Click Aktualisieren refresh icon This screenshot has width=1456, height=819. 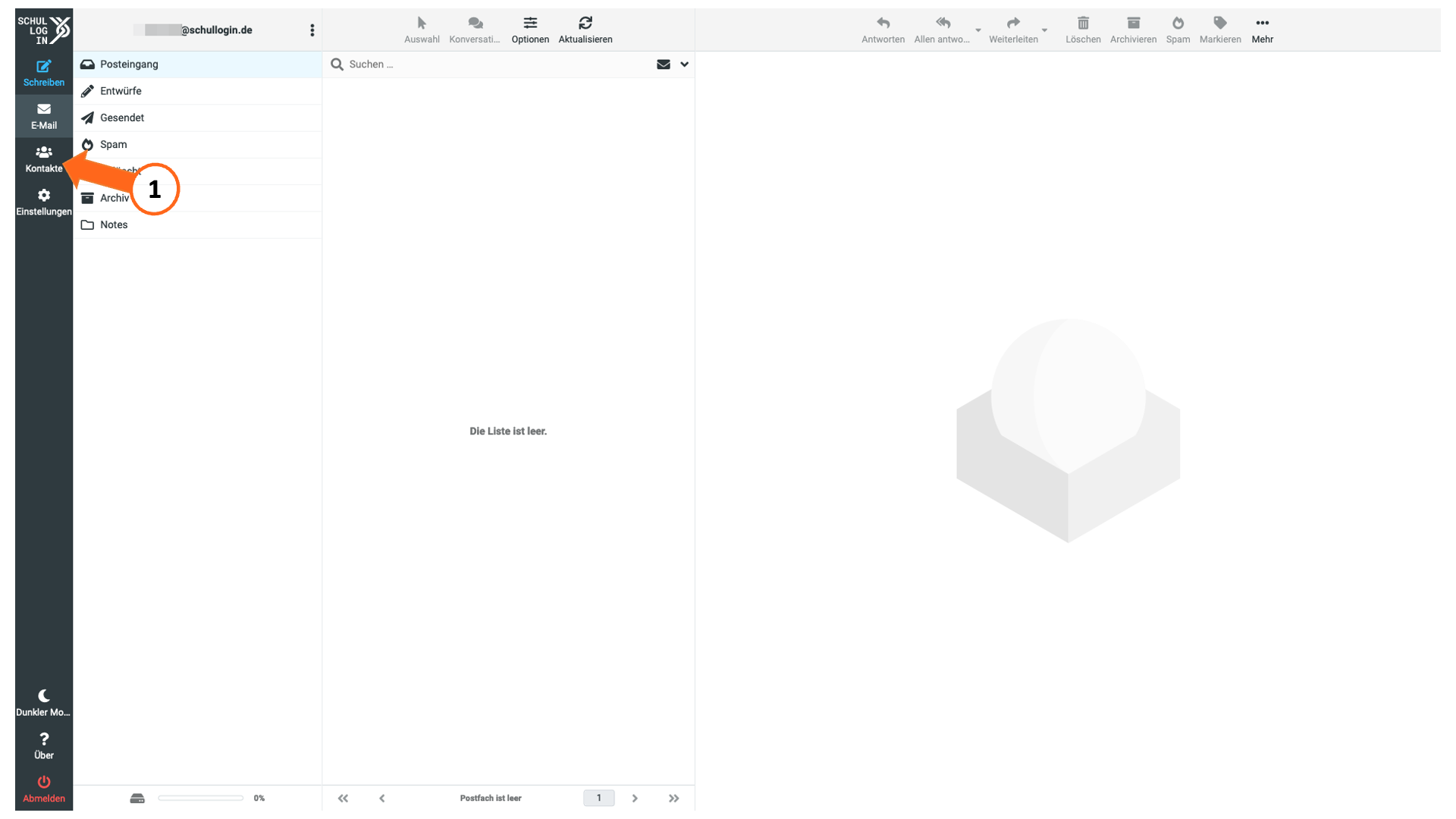click(585, 30)
